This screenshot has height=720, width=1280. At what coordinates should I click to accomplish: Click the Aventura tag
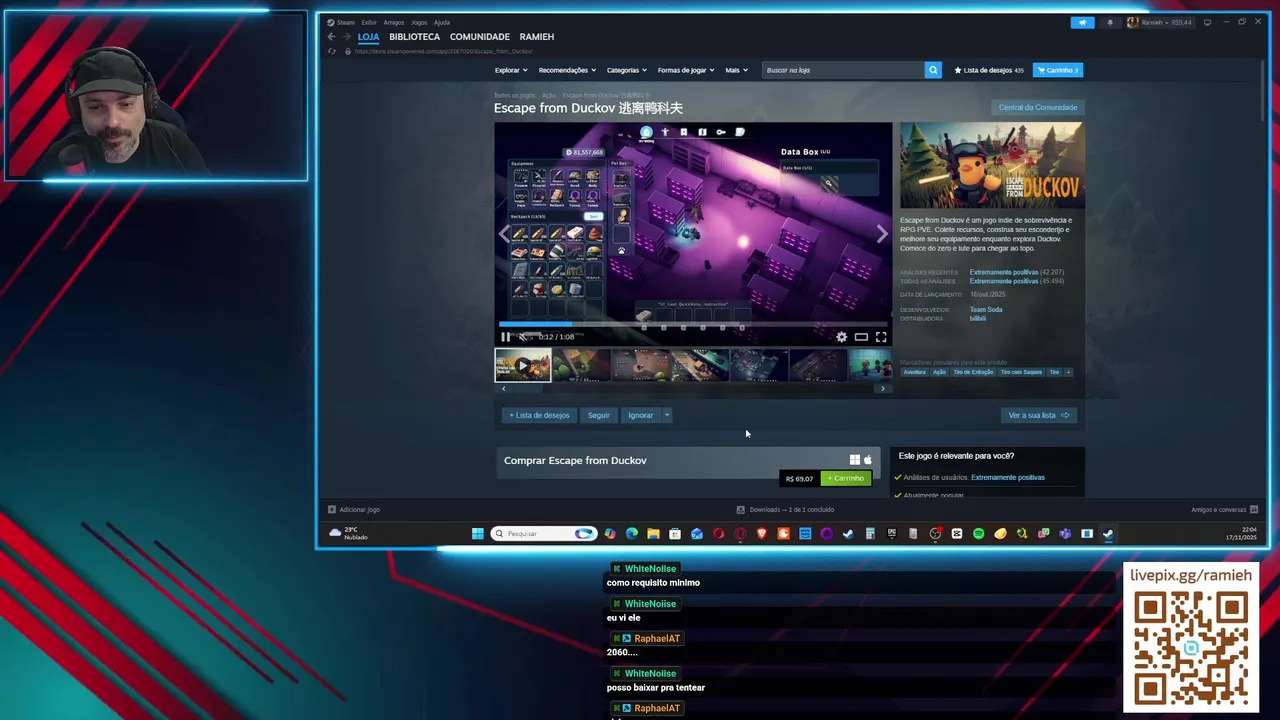coord(915,372)
